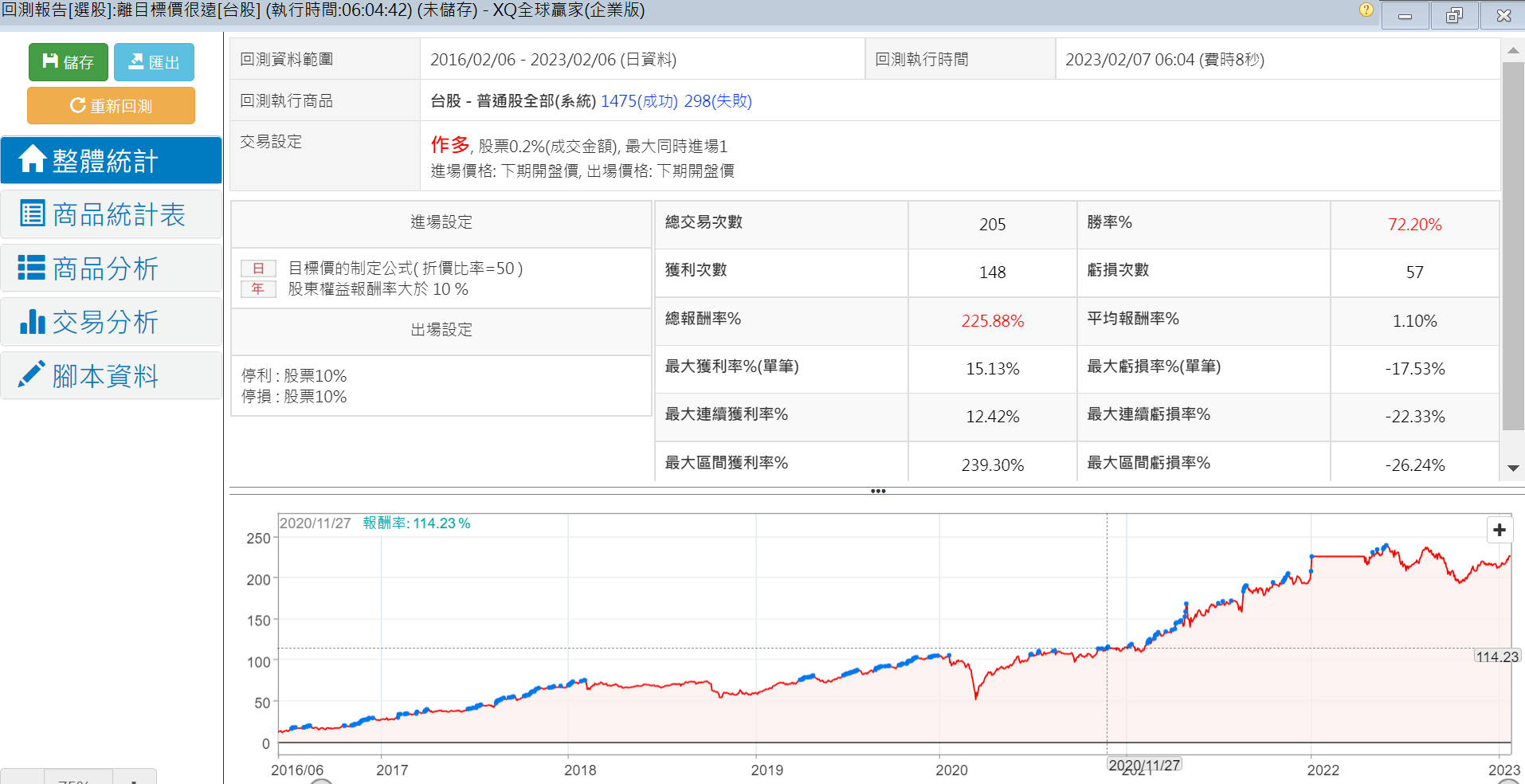The height and width of the screenshot is (784, 1525).
Task: Click the table icon beside 商品統計表
Action: coord(32,214)
